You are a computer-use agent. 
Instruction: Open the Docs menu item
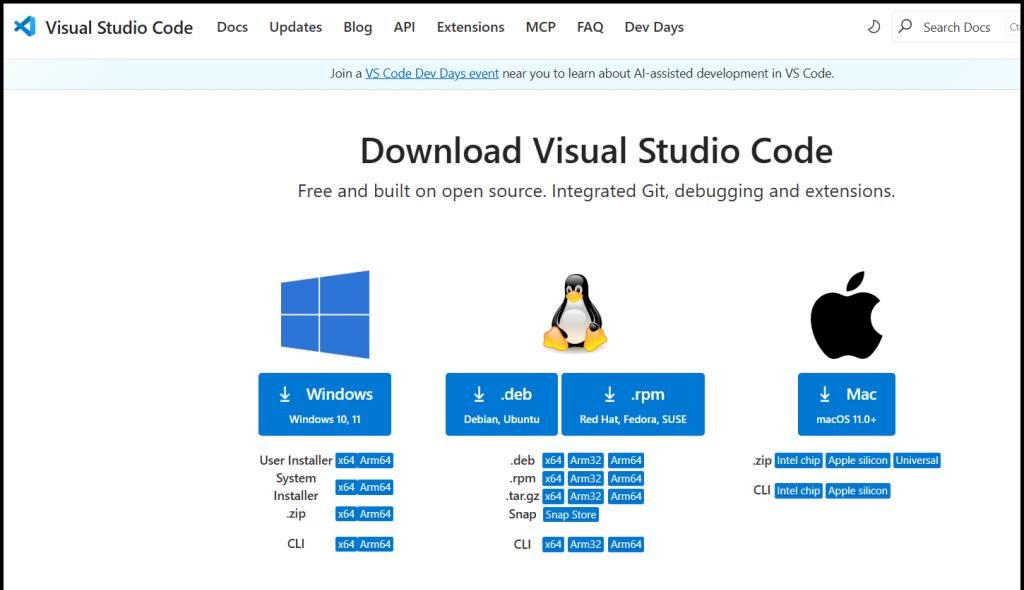(x=232, y=27)
